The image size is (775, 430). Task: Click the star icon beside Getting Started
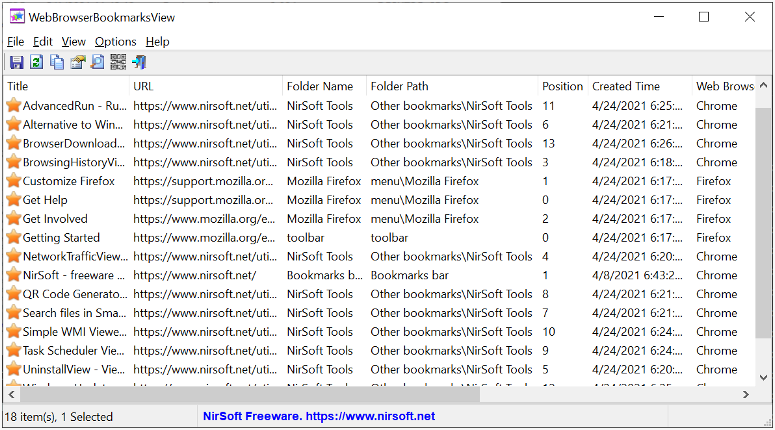click(13, 237)
